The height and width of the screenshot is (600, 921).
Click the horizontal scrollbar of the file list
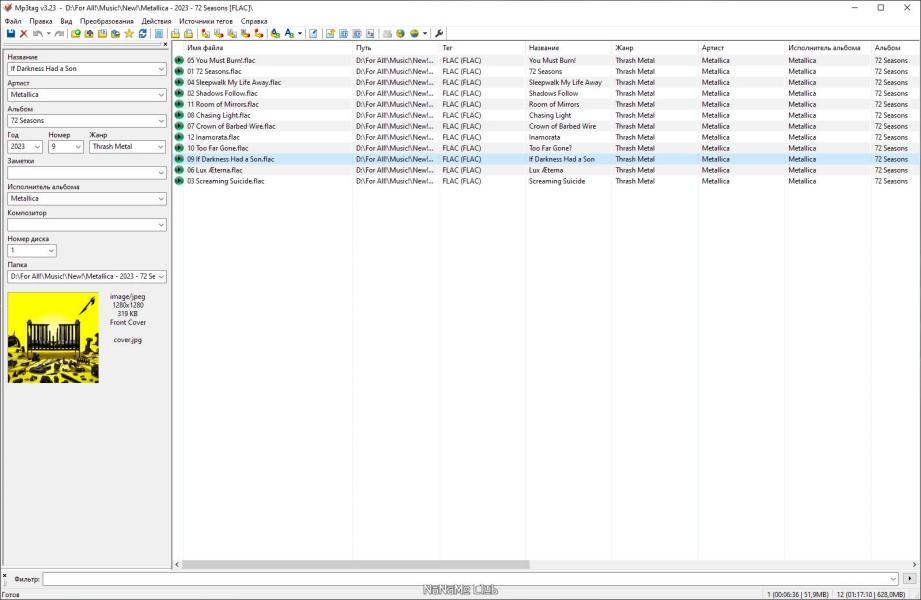click(x=356, y=564)
